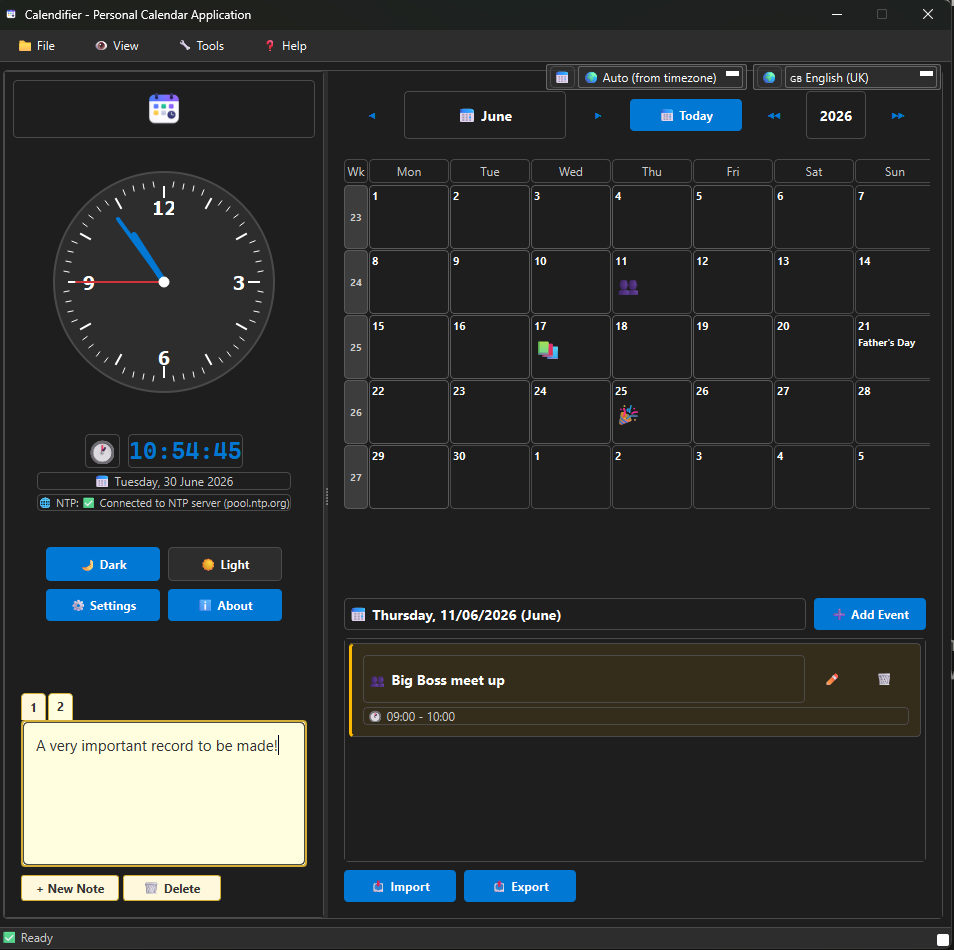Switch to Light theme
This screenshot has width=954, height=950.
tap(225, 564)
